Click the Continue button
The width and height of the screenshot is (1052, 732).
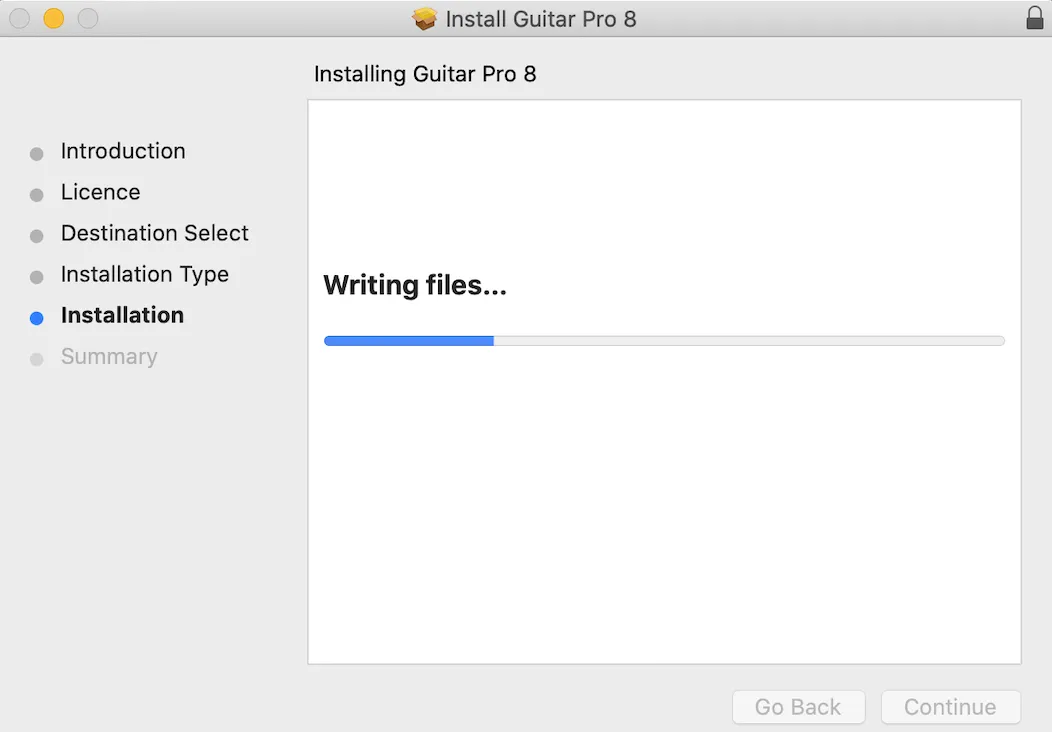tap(951, 707)
